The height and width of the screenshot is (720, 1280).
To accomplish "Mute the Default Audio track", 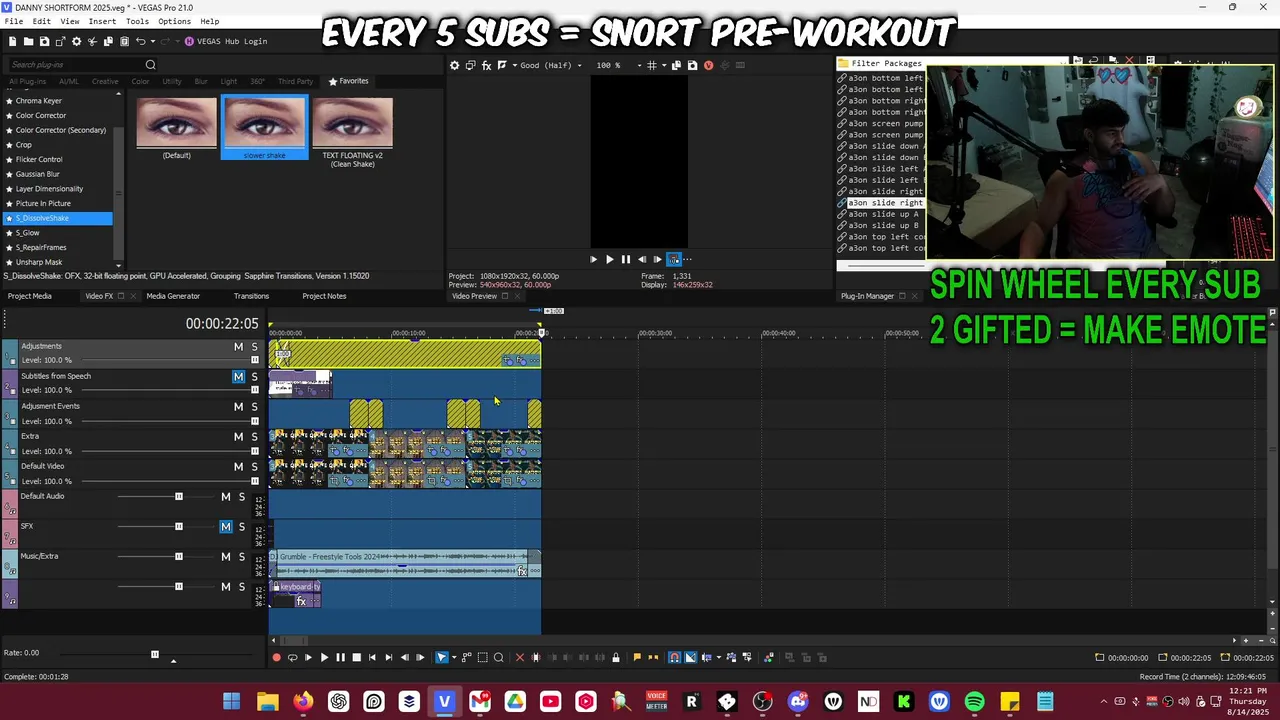I will tap(225, 497).
